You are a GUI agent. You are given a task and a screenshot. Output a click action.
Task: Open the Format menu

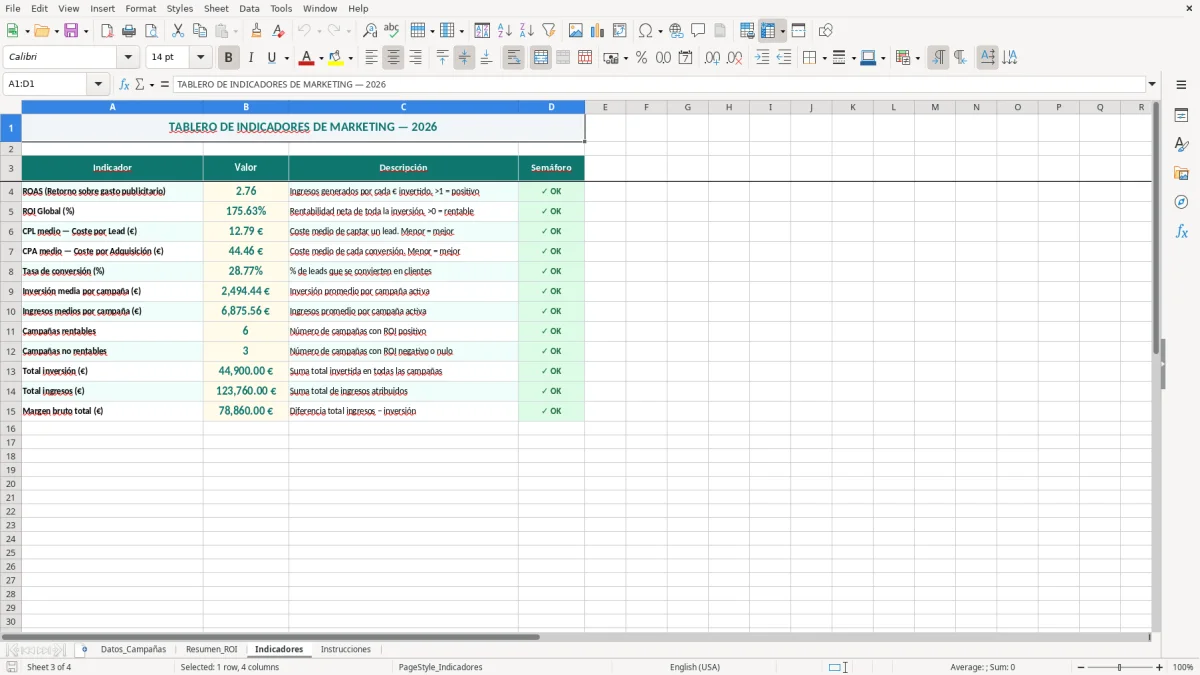[140, 8]
